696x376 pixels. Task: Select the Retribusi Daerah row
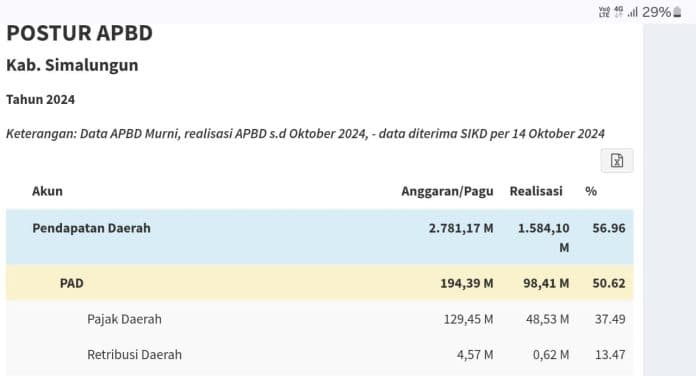click(x=320, y=355)
